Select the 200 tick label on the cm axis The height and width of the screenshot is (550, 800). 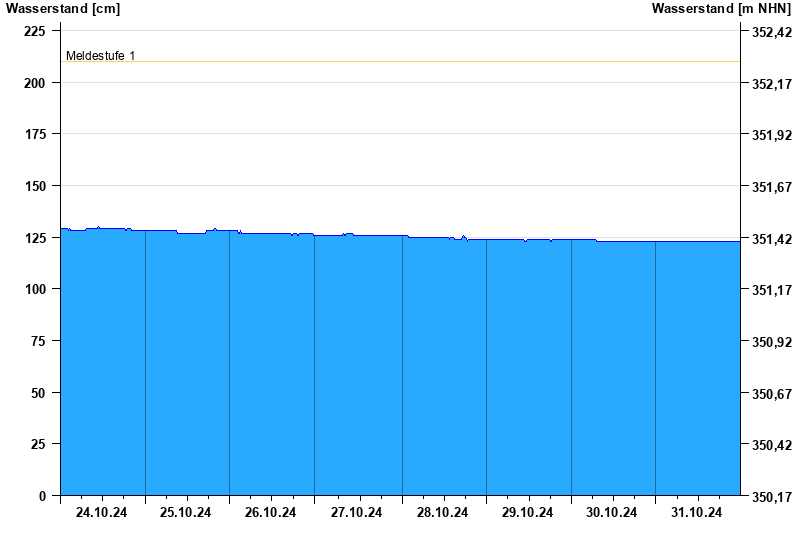coord(35,83)
